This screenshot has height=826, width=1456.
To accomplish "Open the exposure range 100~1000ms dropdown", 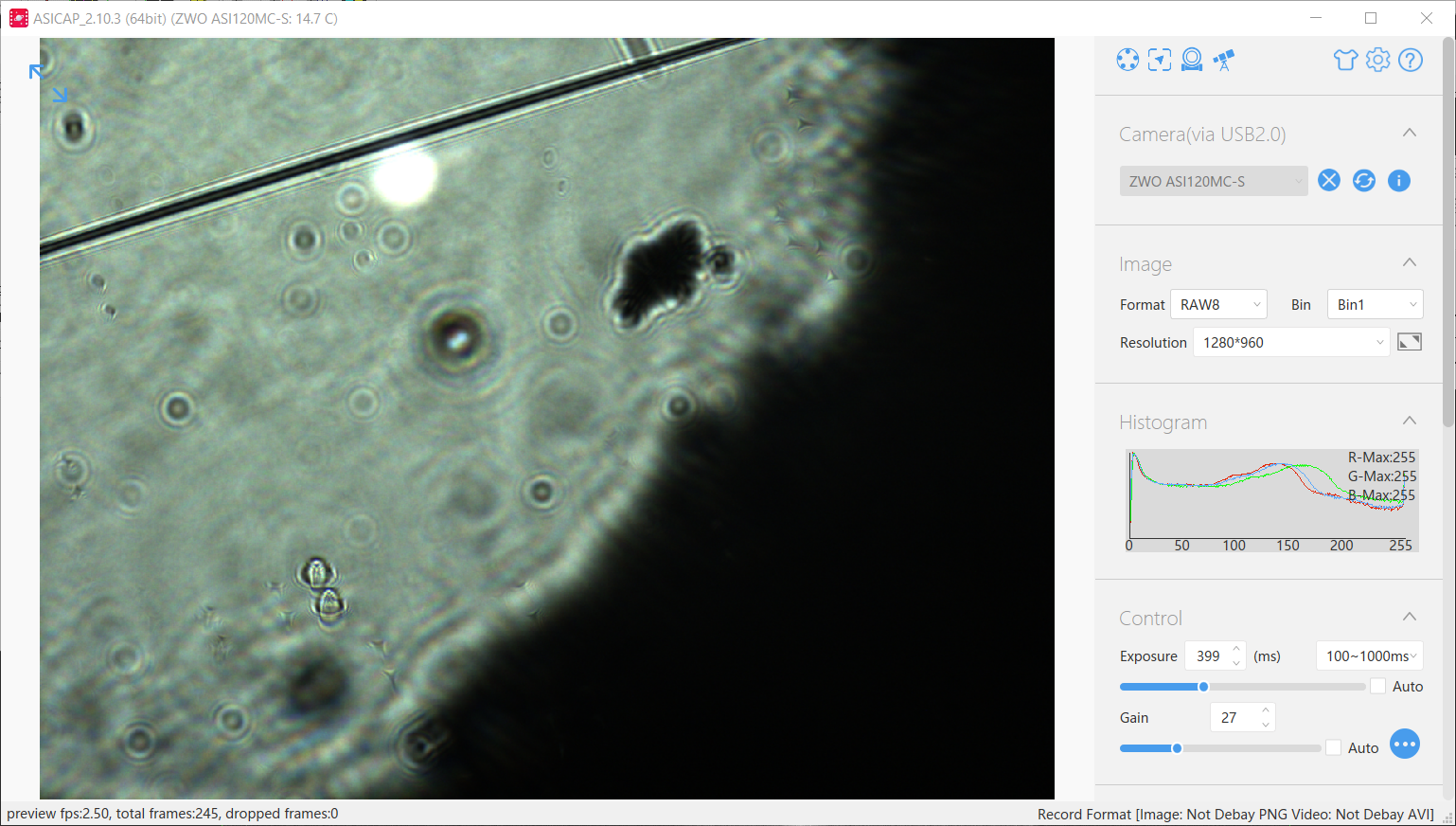I will [1370, 655].
